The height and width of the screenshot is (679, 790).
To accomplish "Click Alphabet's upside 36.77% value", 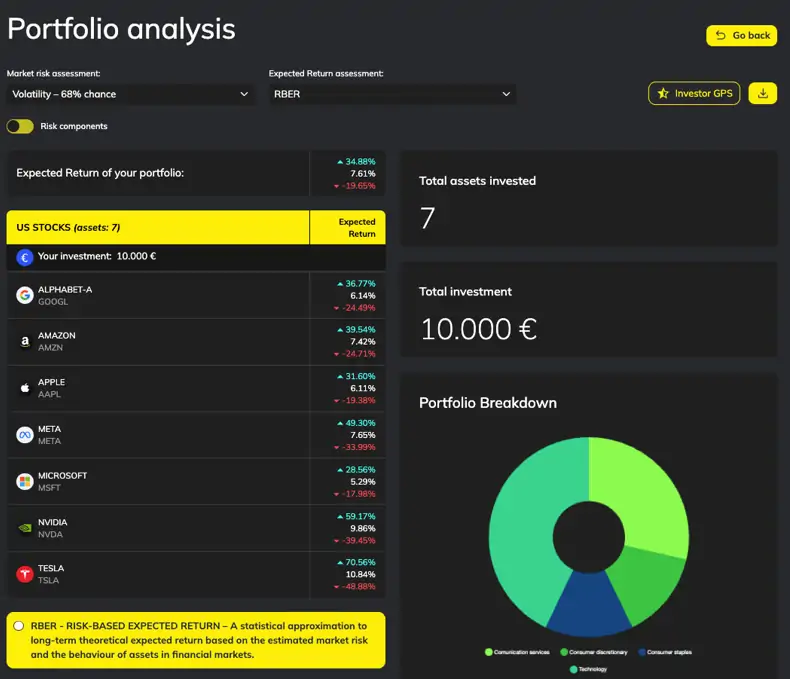I will pyautogui.click(x=360, y=284).
